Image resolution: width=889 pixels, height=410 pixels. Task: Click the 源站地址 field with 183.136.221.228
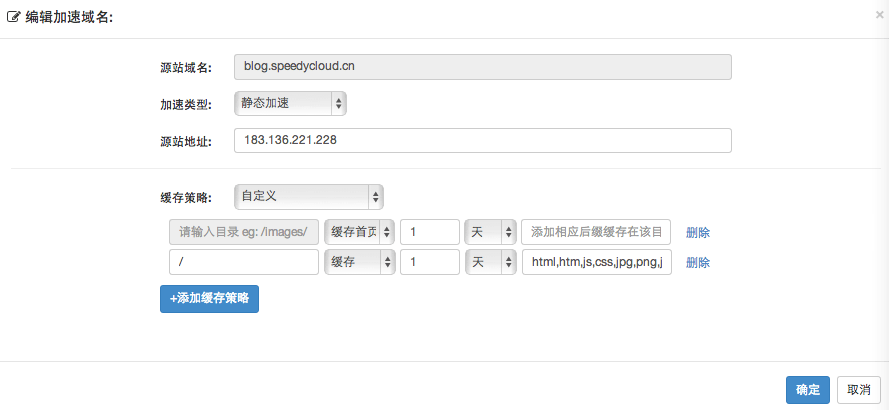(482, 141)
